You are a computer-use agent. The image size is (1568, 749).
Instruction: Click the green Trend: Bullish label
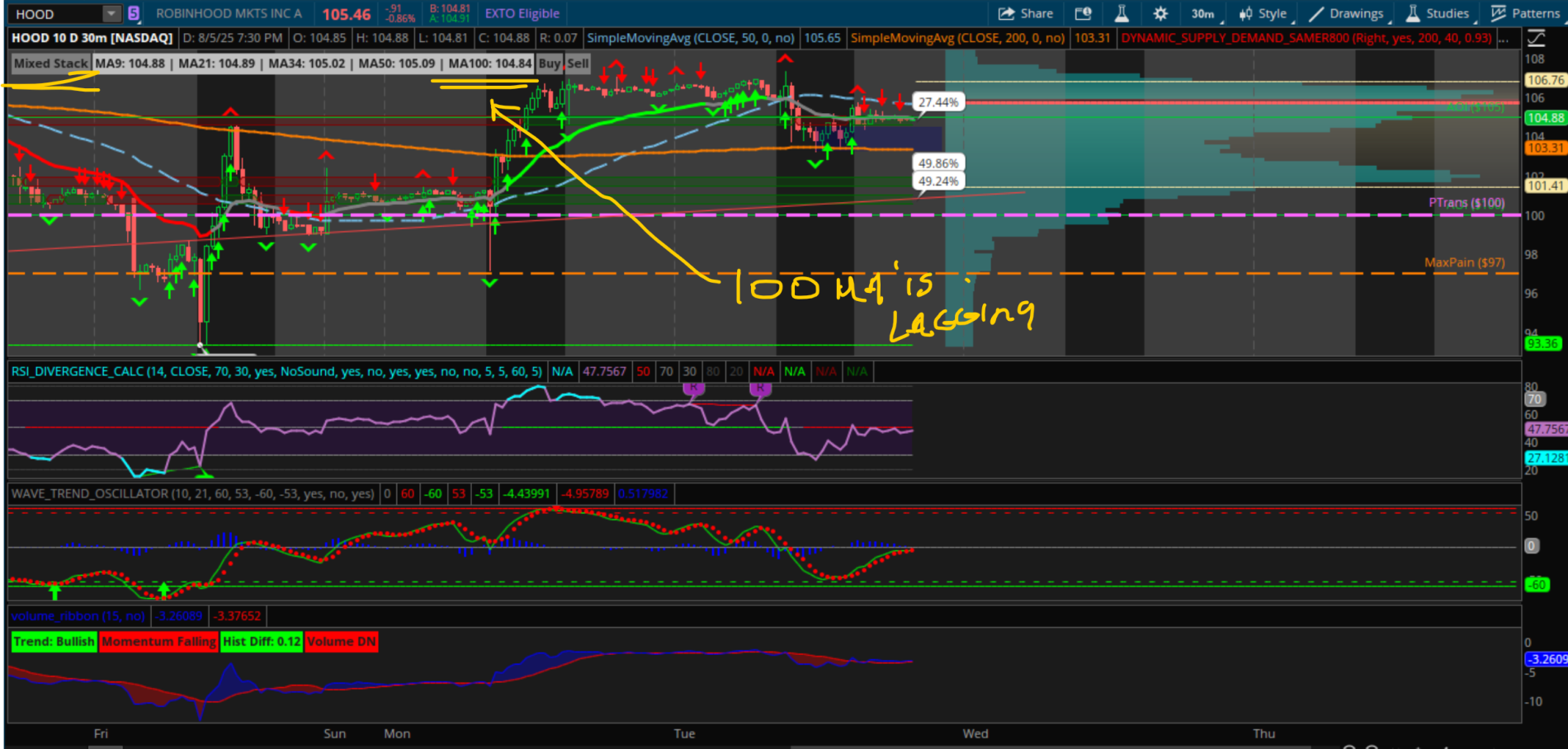point(54,641)
